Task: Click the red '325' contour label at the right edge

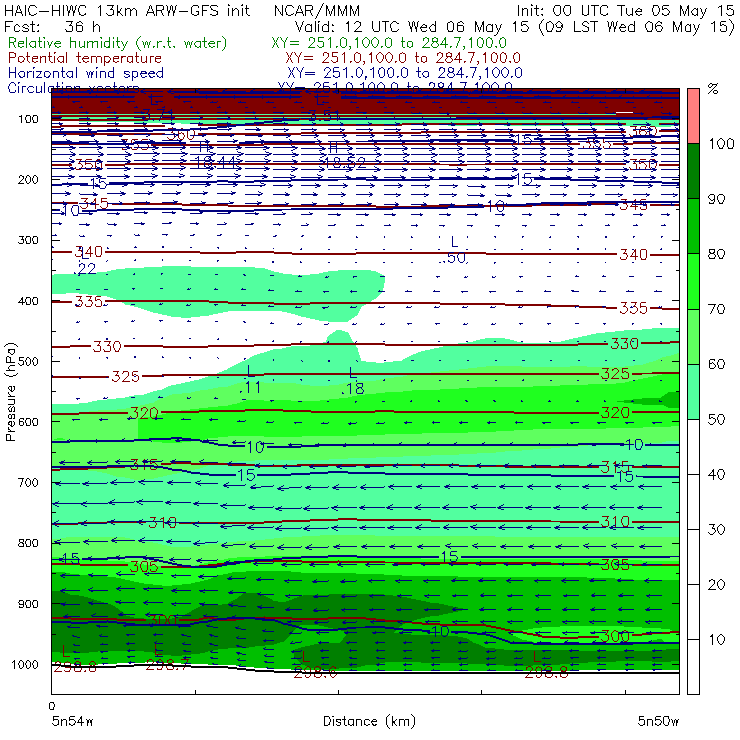Action: click(x=615, y=374)
